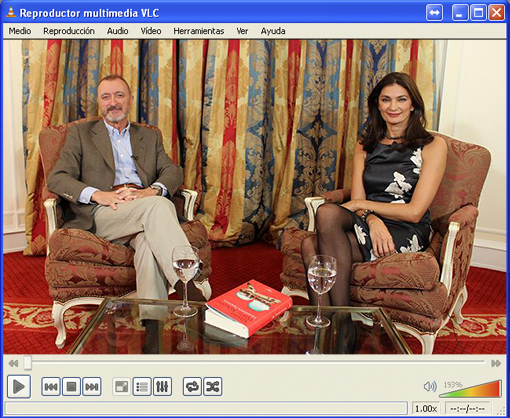
Task: Expand the Herramientas menu
Action: (x=199, y=31)
